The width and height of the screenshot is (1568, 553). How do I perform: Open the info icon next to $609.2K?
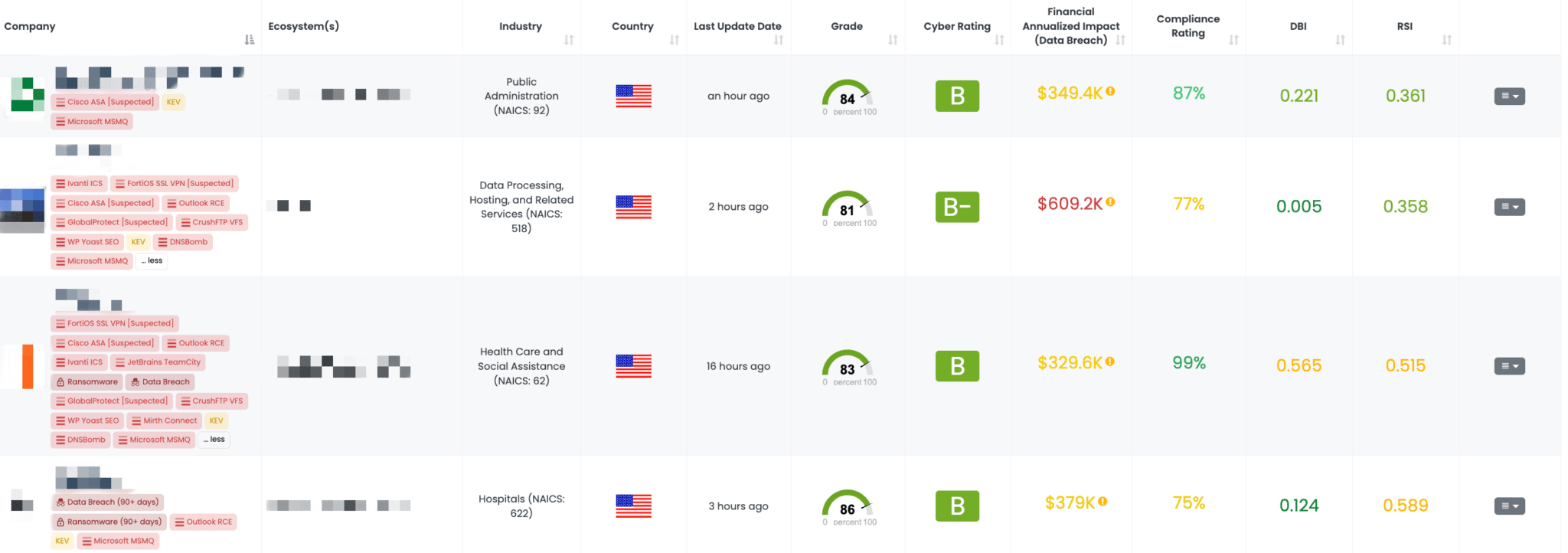coord(1111,202)
